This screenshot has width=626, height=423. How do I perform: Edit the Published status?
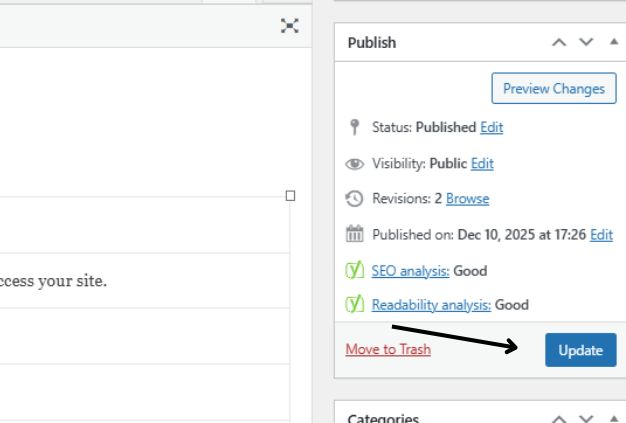(491, 127)
